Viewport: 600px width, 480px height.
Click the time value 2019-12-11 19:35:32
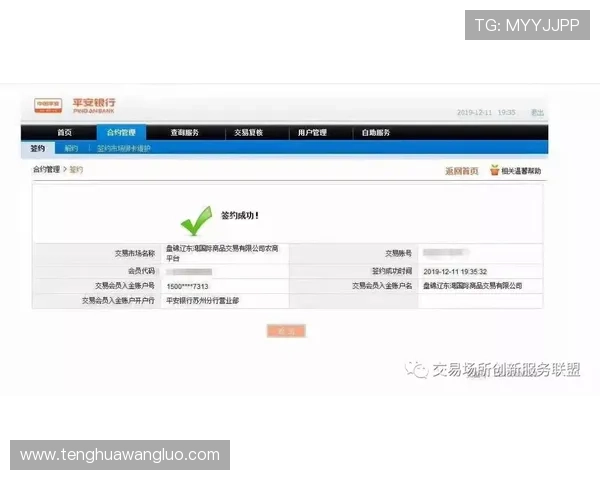pos(455,271)
